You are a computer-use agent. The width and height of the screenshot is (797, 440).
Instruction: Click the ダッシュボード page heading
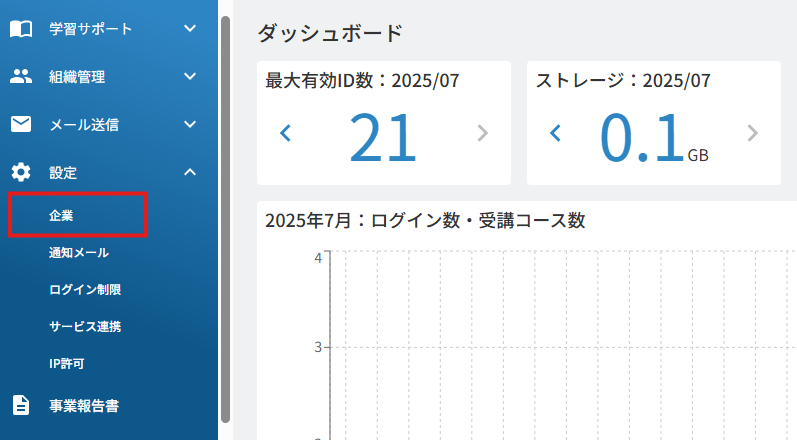(x=330, y=34)
